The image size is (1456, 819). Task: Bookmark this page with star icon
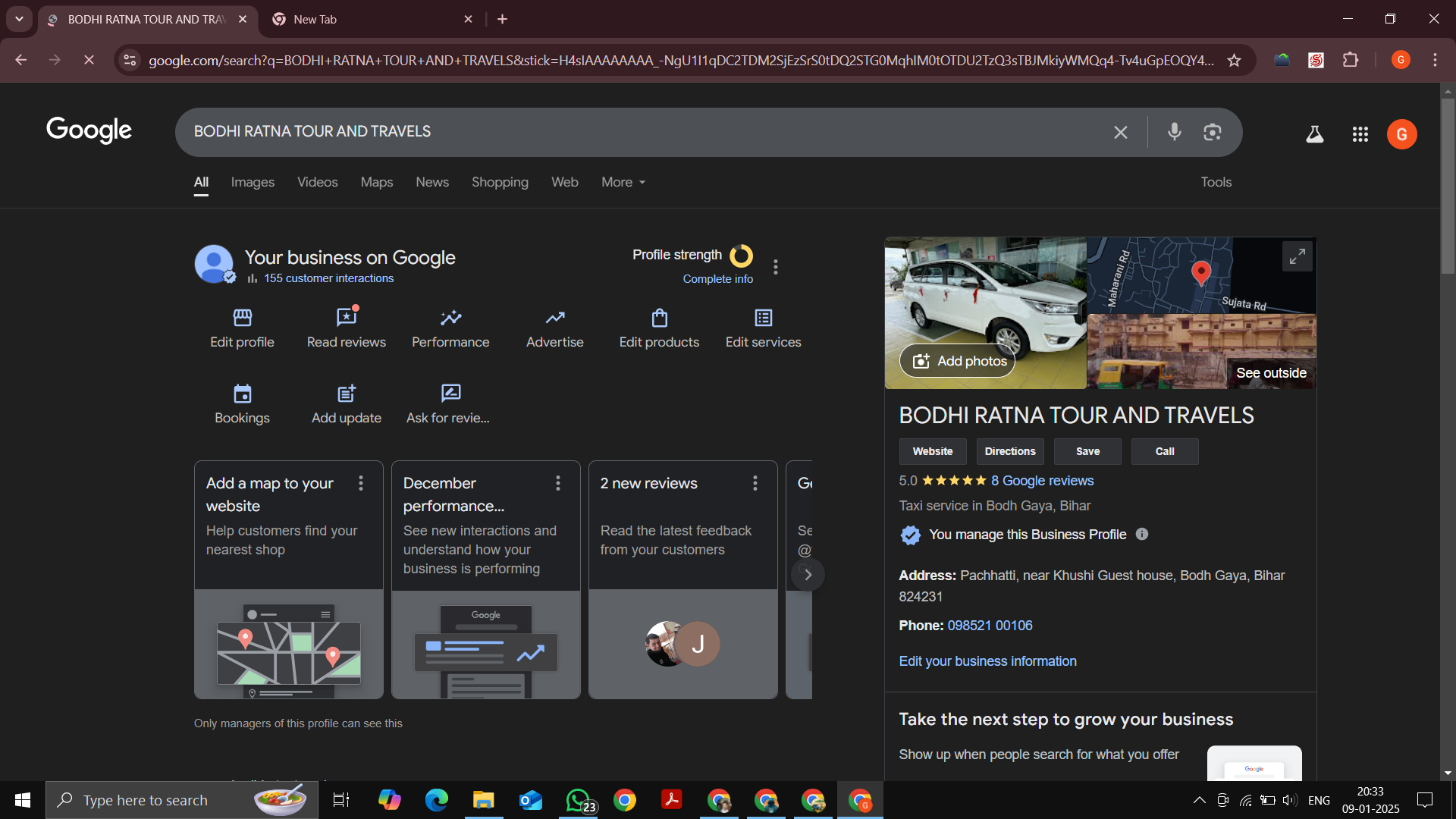point(1234,61)
